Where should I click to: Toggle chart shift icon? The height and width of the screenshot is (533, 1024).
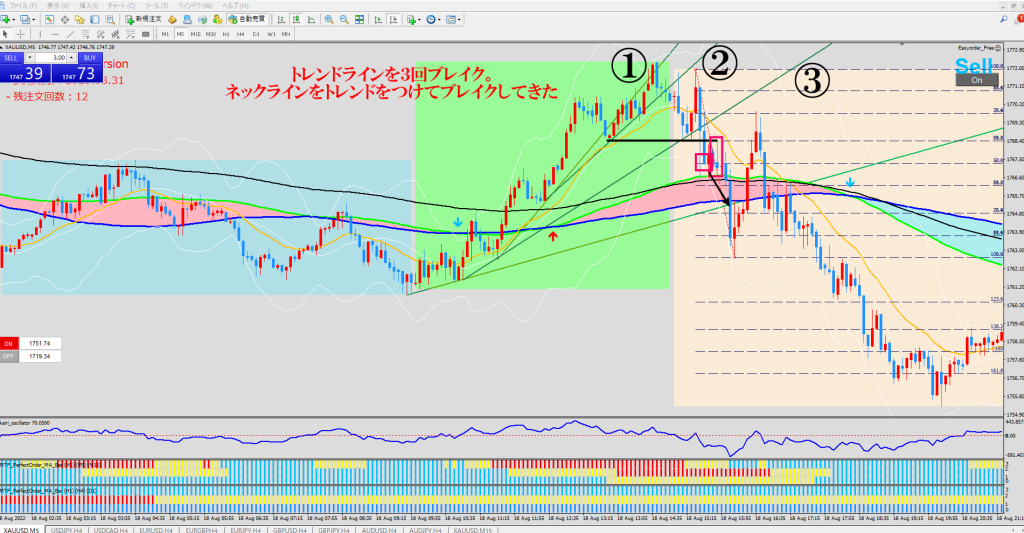[x=393, y=20]
